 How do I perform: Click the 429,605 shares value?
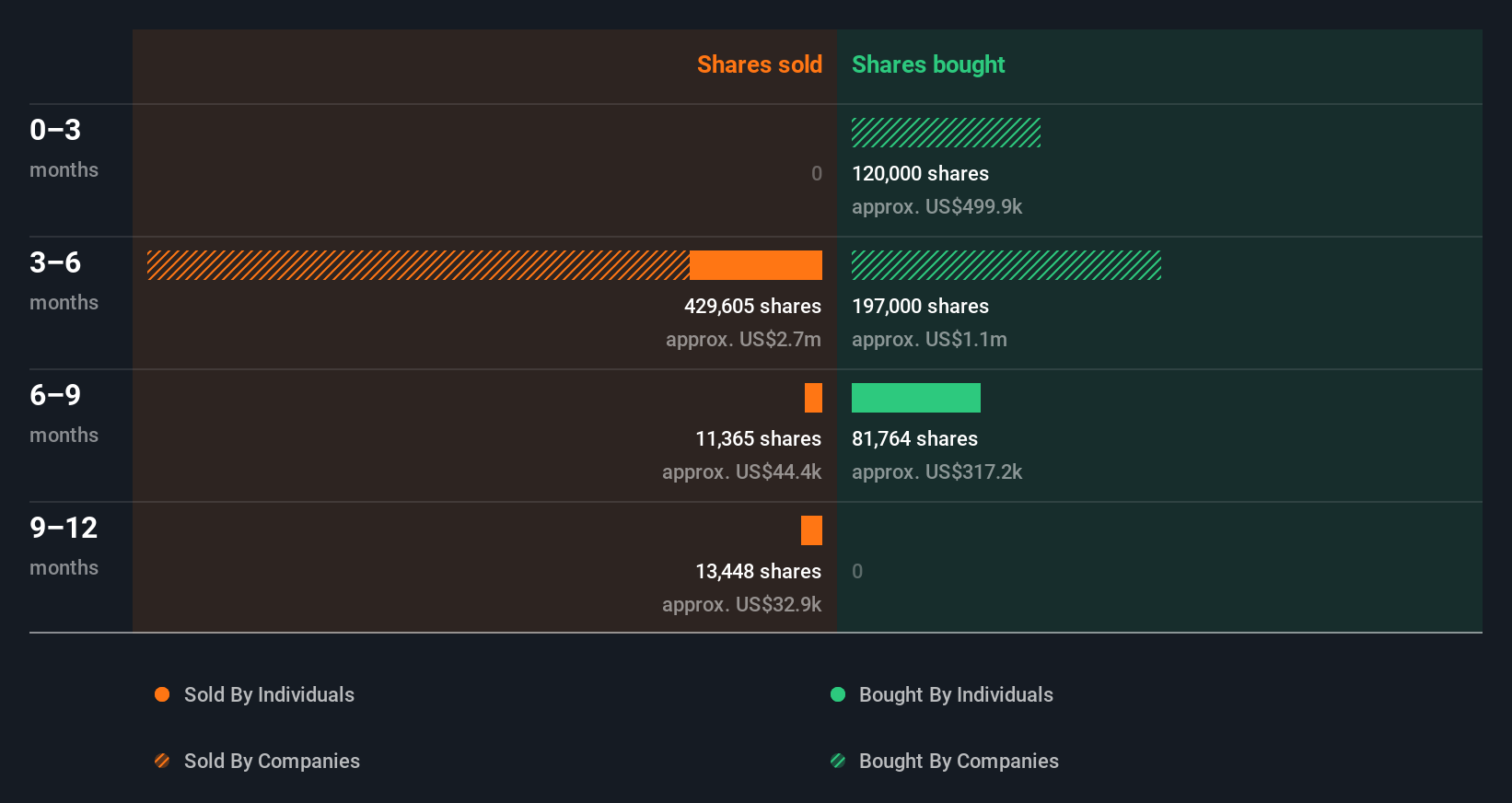click(752, 306)
